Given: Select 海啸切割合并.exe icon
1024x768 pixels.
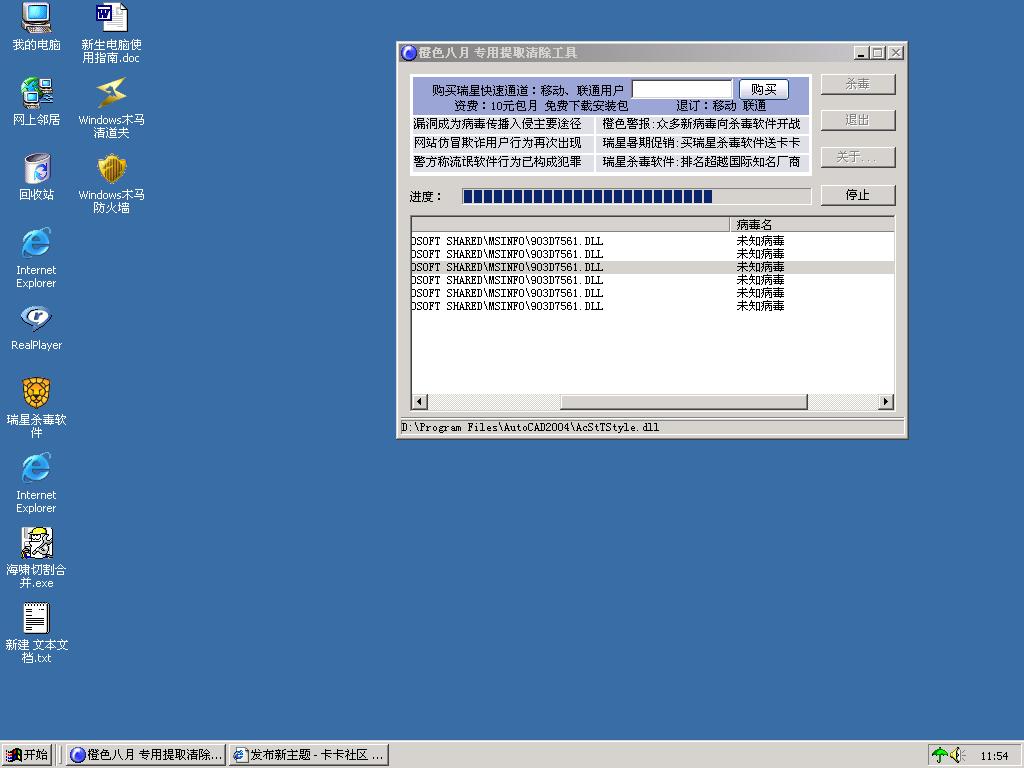Looking at the screenshot, I should [36, 543].
